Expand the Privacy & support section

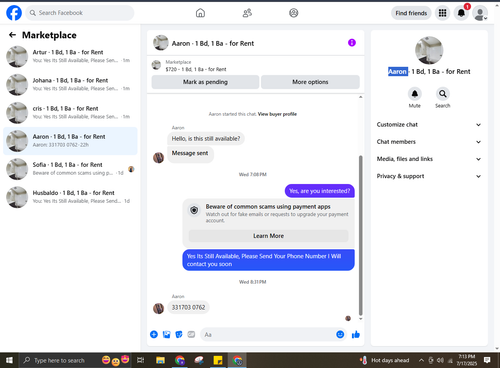tap(429, 176)
